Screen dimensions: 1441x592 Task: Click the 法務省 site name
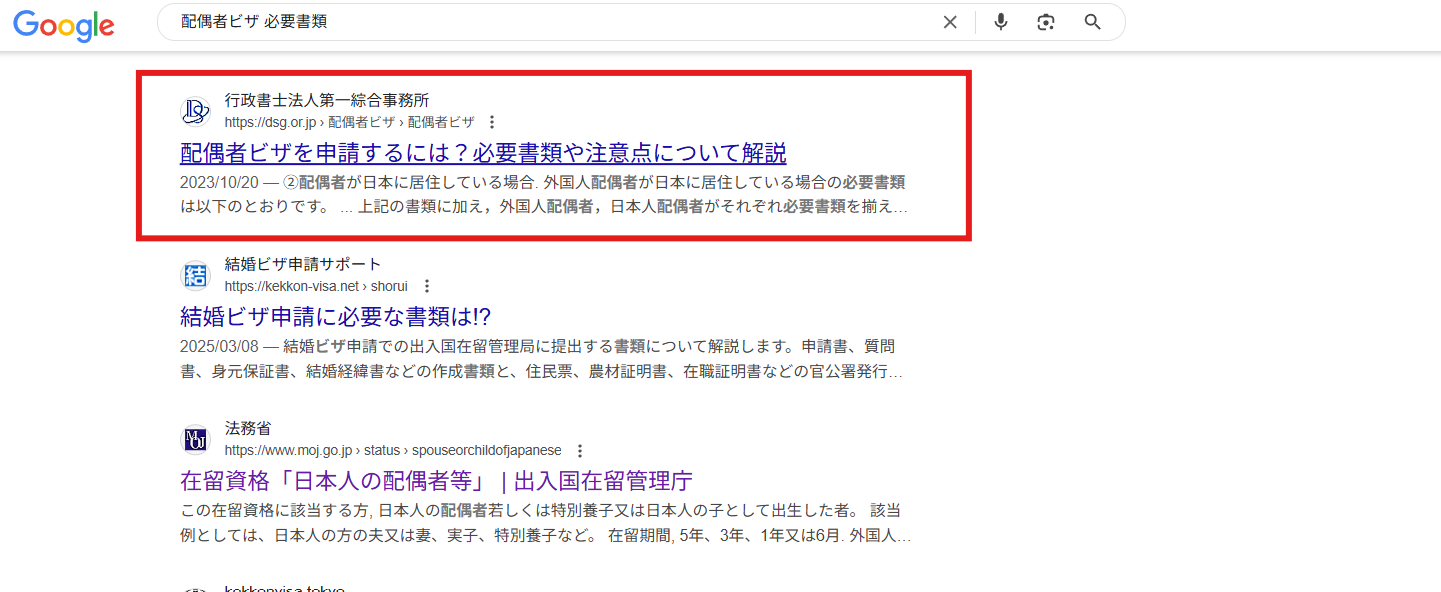(x=248, y=428)
